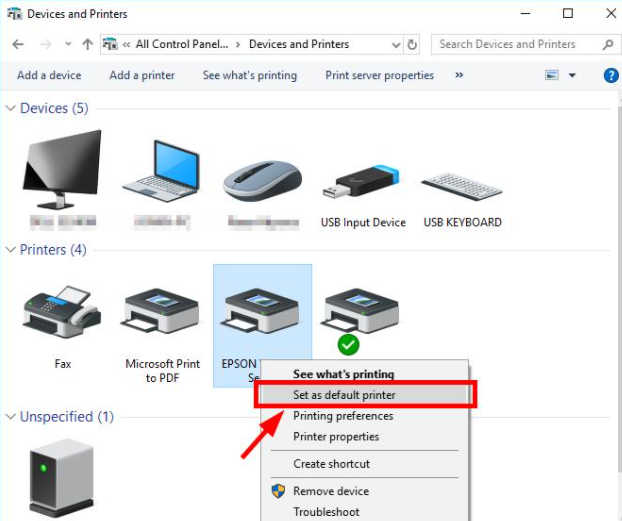Viewport: 622px width, 521px height.
Task: Open Printing preferences from context menu
Action: coord(343,416)
